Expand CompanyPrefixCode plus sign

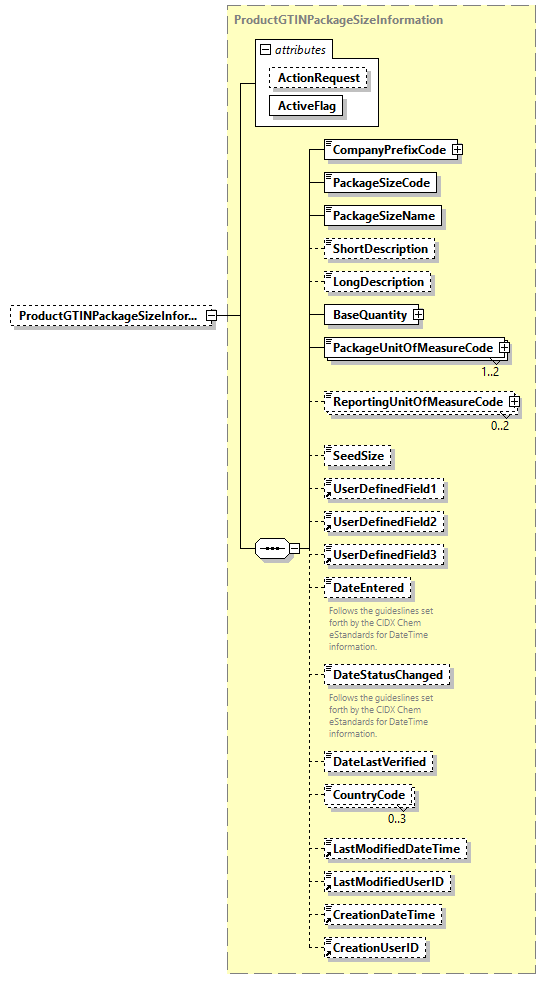458,150
